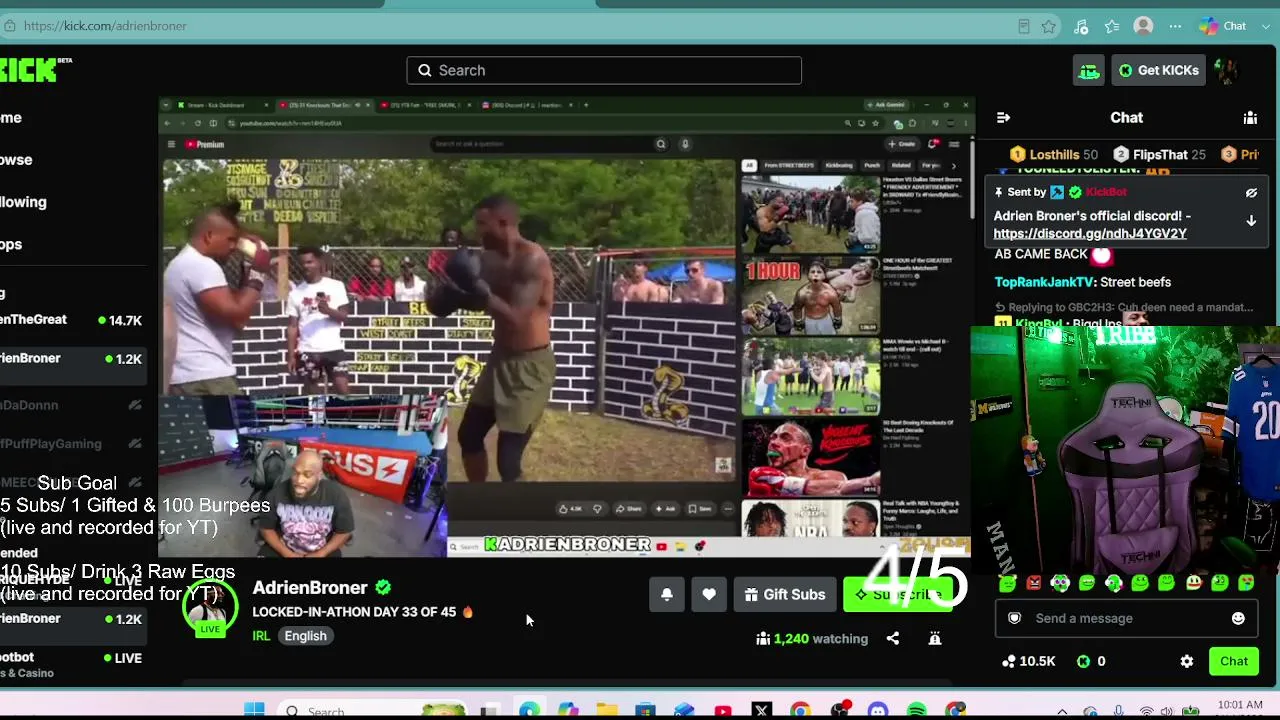The width and height of the screenshot is (1280, 720).
Task: Open the Kick user avatar menu
Action: coord(1227,70)
